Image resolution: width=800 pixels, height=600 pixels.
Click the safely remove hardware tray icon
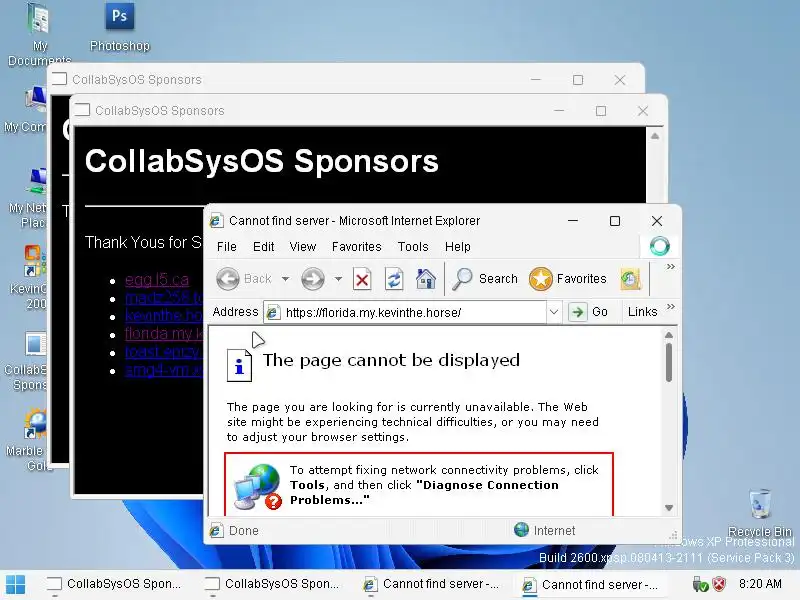pos(699,584)
